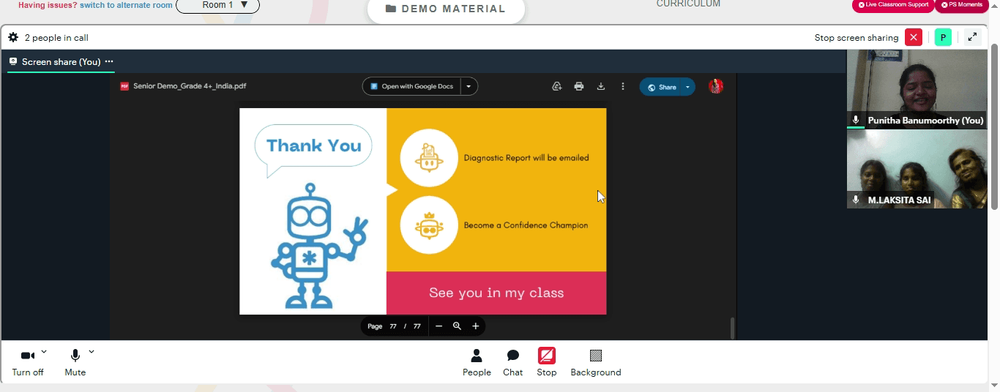Click page right-side scrollbar
The width and height of the screenshot is (1000, 392).
995,126
